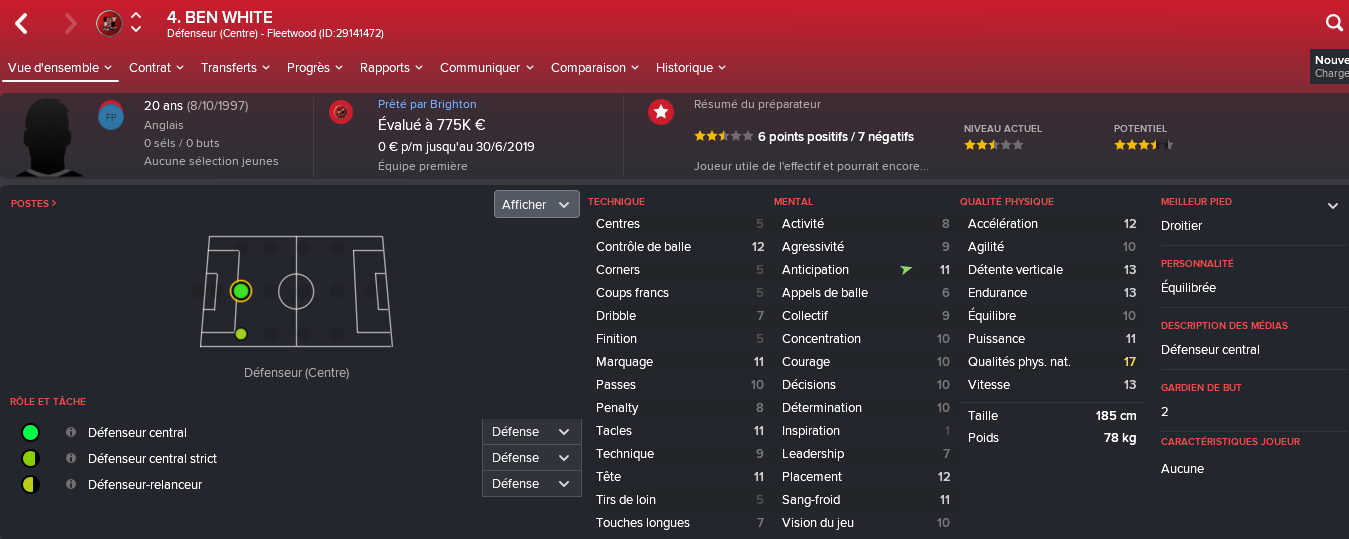Click the Prêté par Brighton link
1349x539 pixels.
coord(427,104)
